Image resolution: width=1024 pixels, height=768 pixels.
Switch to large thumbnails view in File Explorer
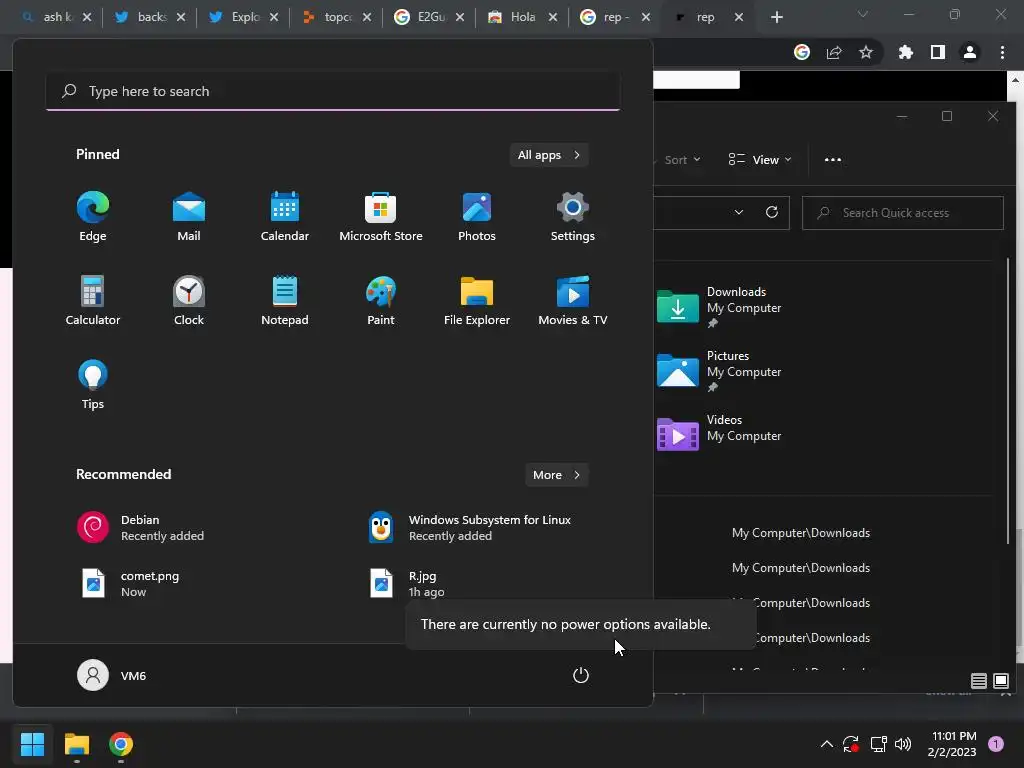coord(1000,681)
